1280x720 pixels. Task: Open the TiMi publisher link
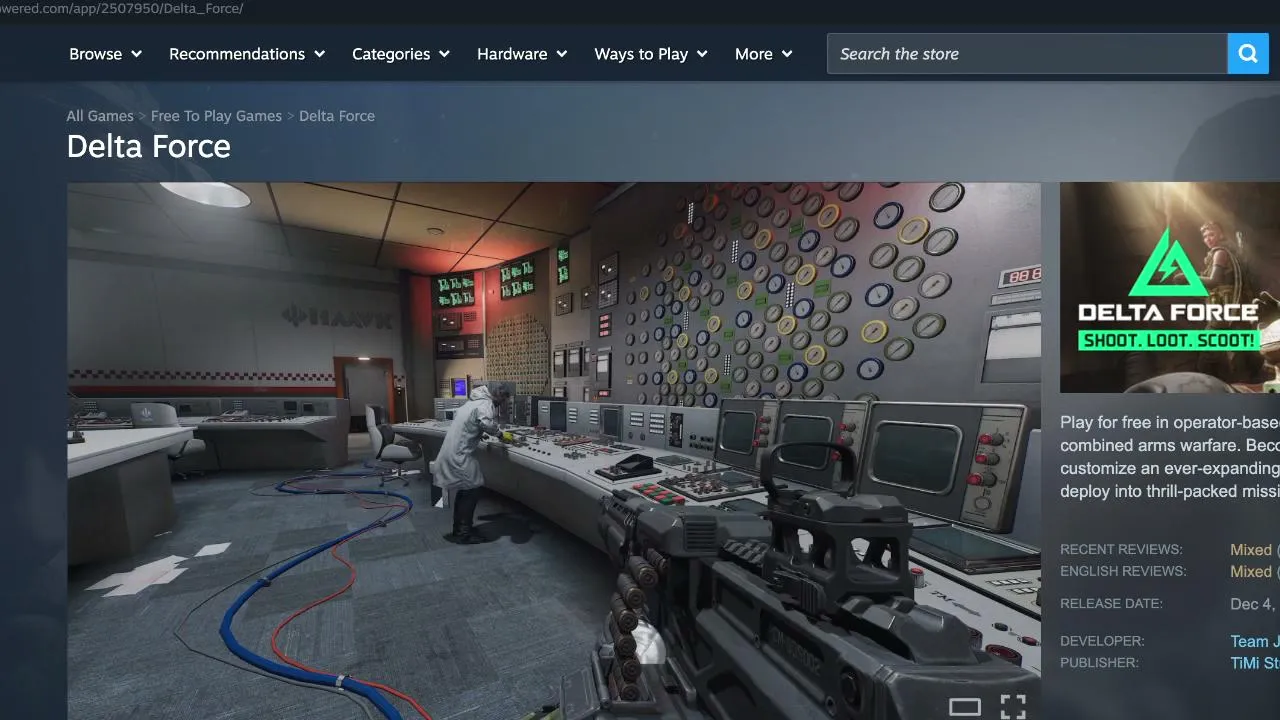(1255, 663)
